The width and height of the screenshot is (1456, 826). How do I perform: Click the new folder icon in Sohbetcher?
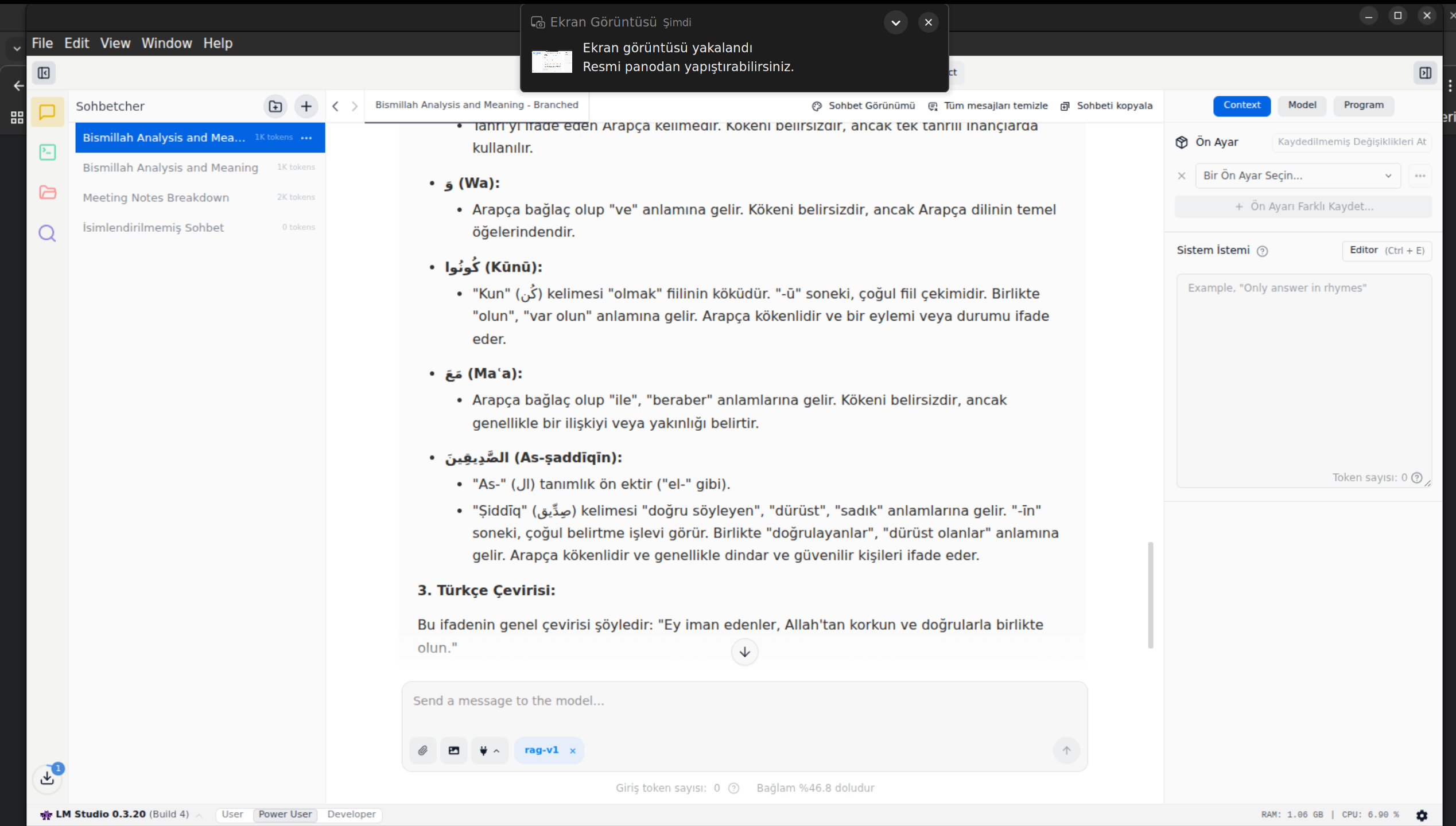[275, 106]
